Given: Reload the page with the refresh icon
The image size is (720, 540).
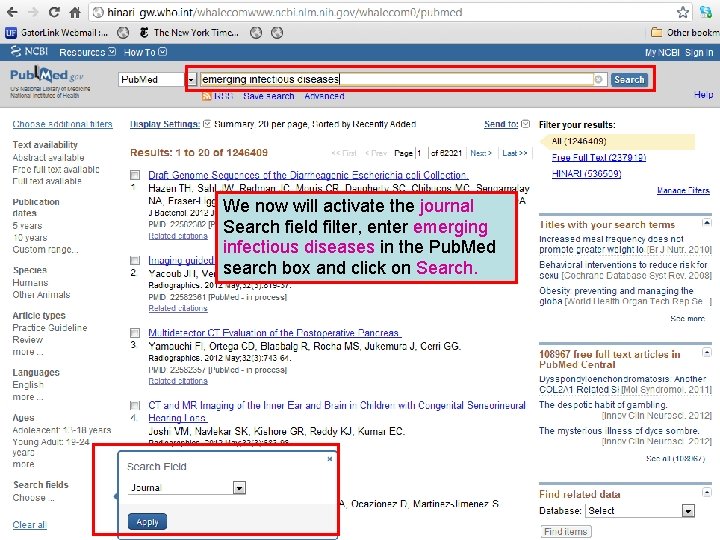Looking at the screenshot, I should [54, 12].
